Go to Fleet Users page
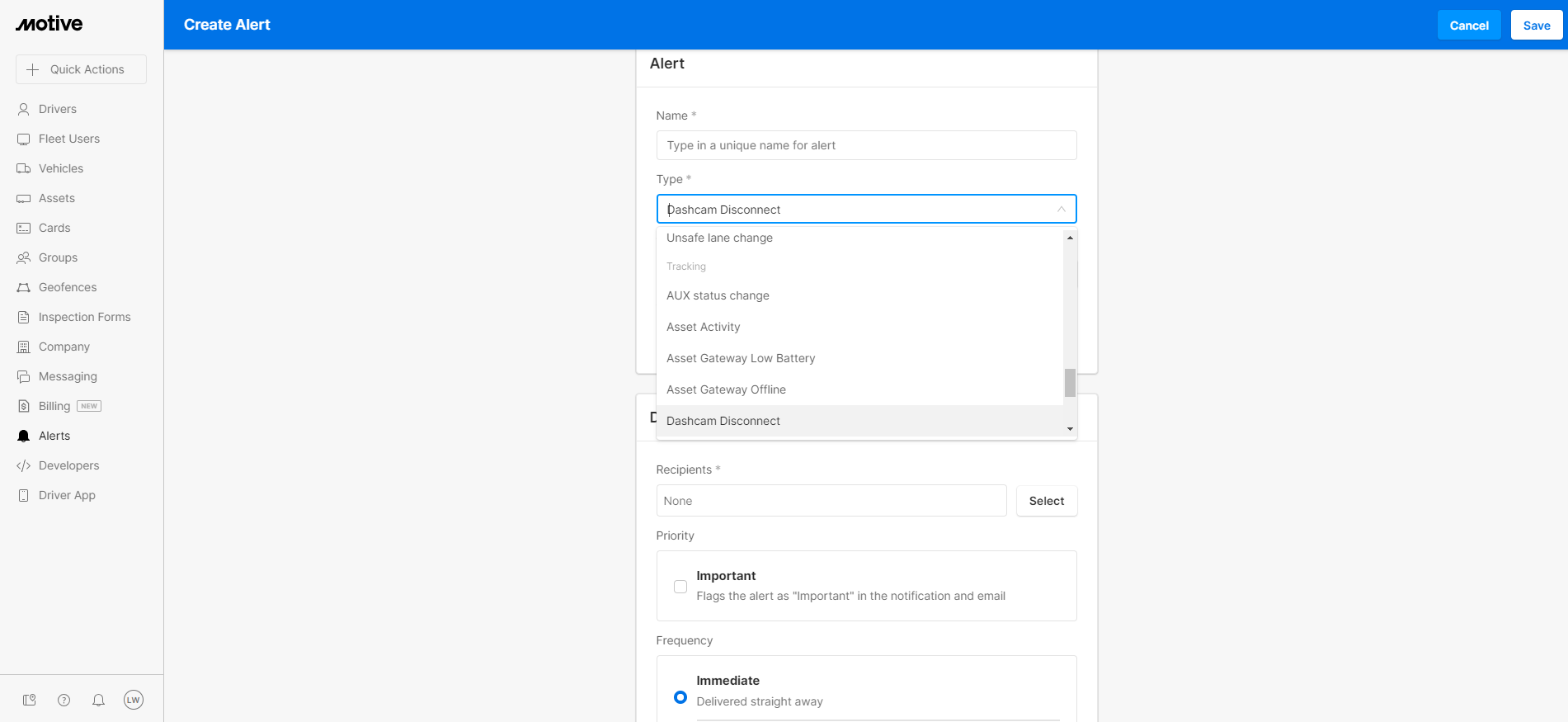Screen dimensions: 1568x722 [x=69, y=139]
